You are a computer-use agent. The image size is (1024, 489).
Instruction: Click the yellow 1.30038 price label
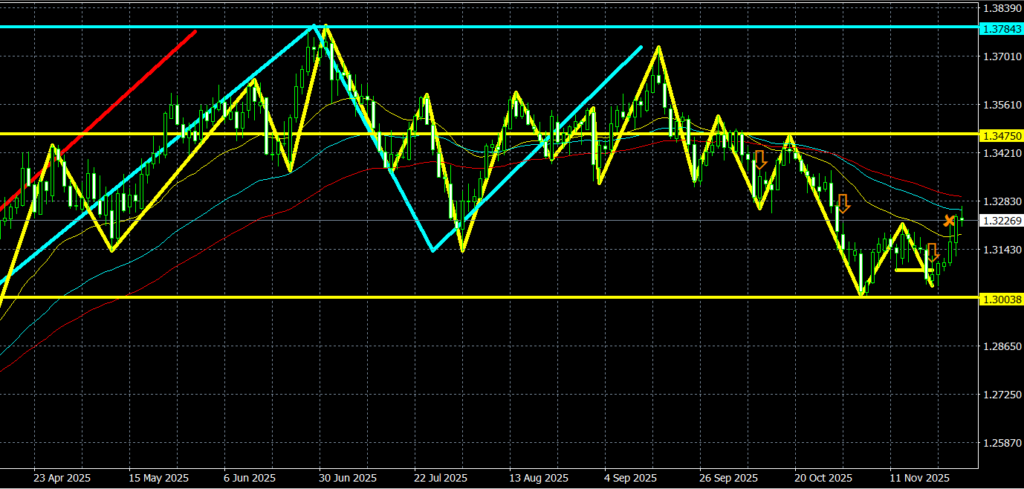1002,298
